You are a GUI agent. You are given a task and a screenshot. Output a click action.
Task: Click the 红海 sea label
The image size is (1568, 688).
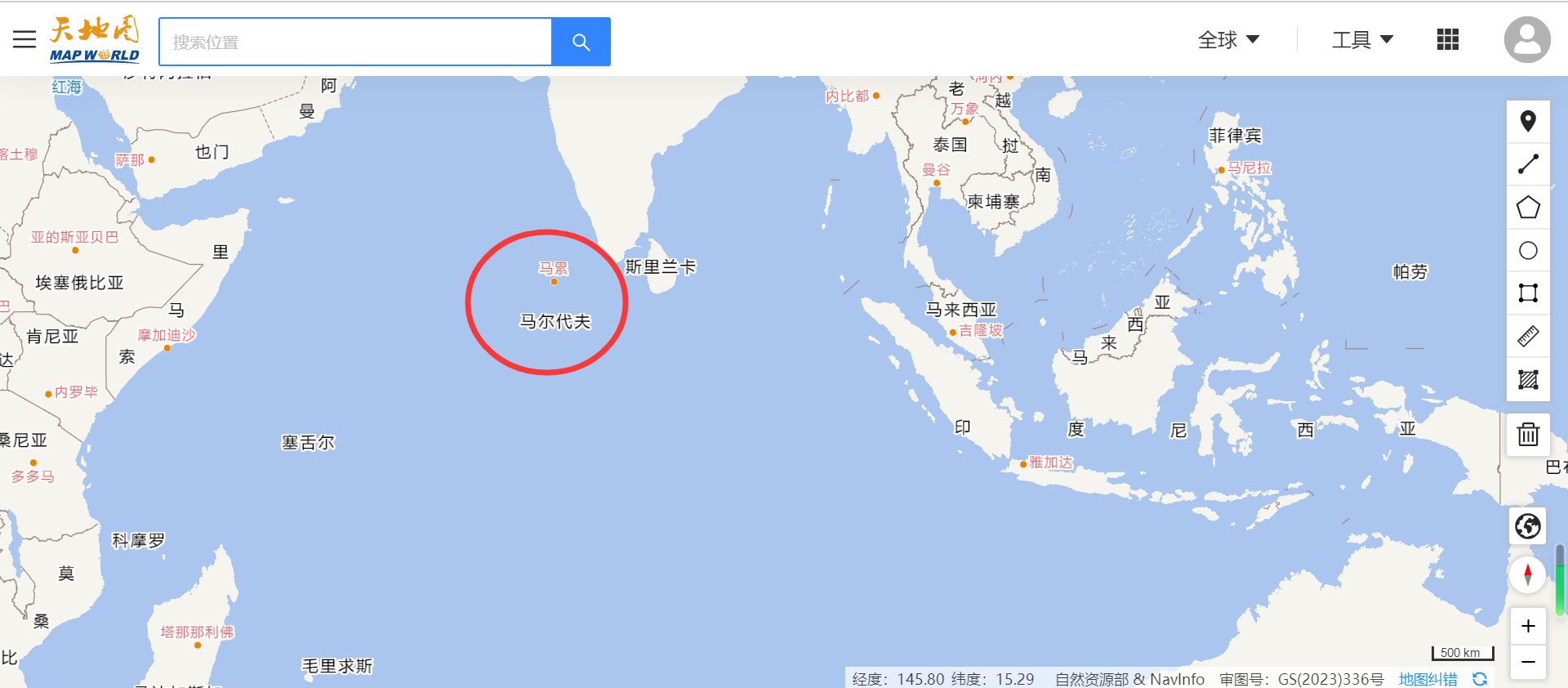67,87
